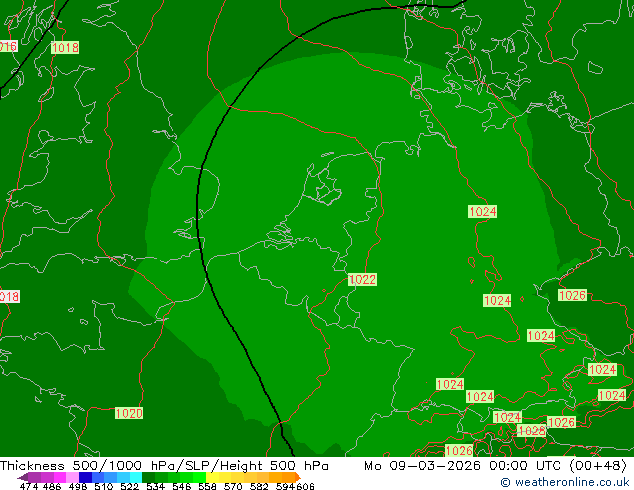Screen dimensions: 634x490
Task: Click the legend value 606
Action: (305, 486)
